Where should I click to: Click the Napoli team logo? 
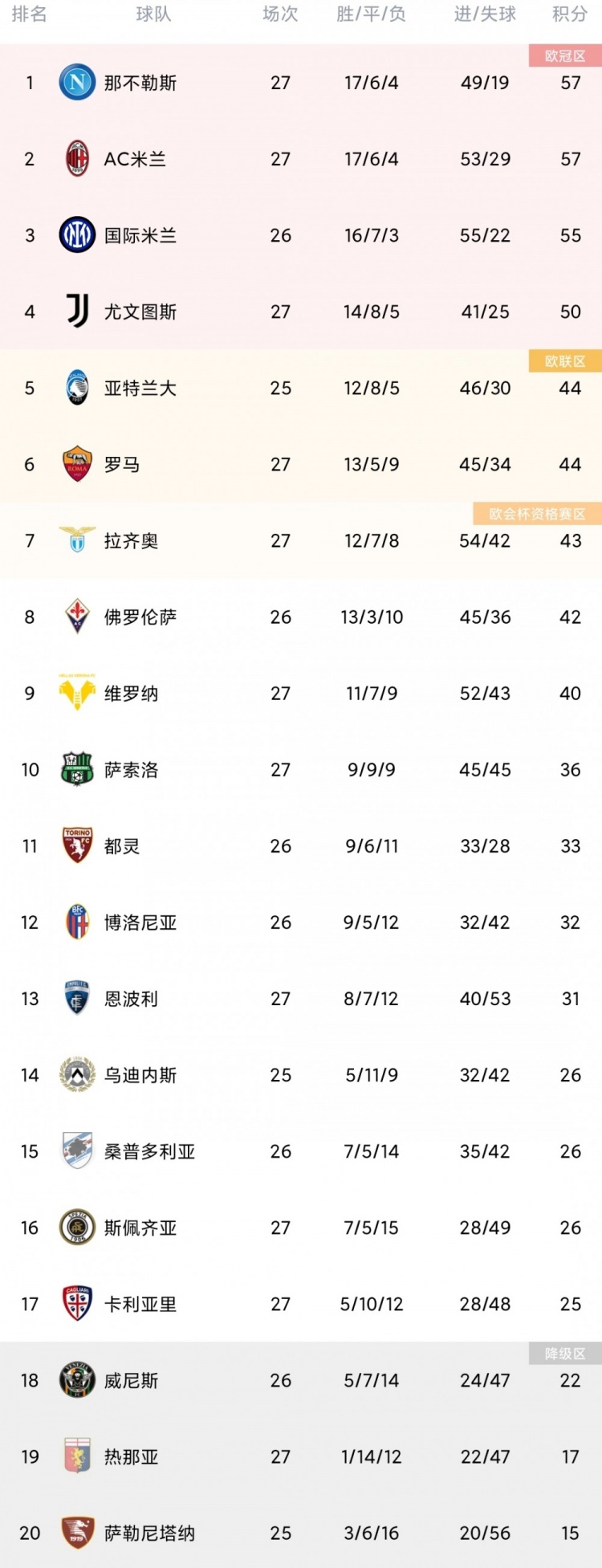click(77, 83)
